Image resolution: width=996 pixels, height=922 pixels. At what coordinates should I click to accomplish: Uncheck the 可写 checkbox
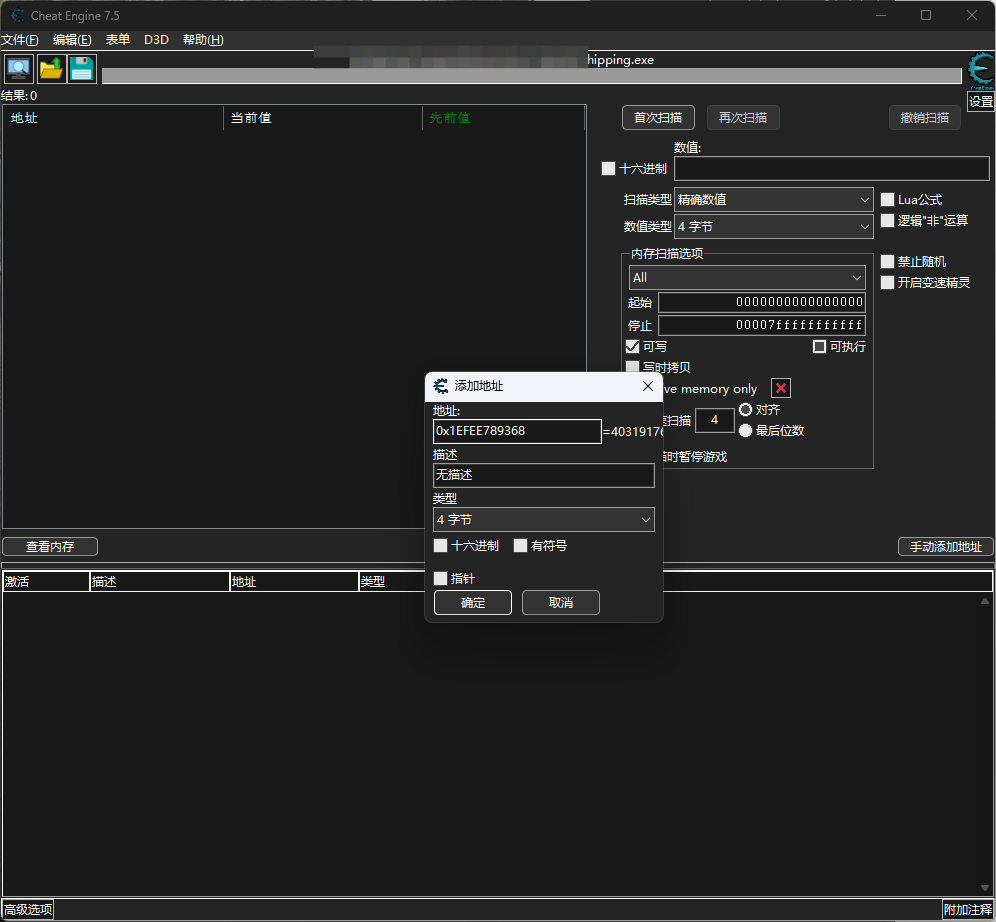pos(633,347)
